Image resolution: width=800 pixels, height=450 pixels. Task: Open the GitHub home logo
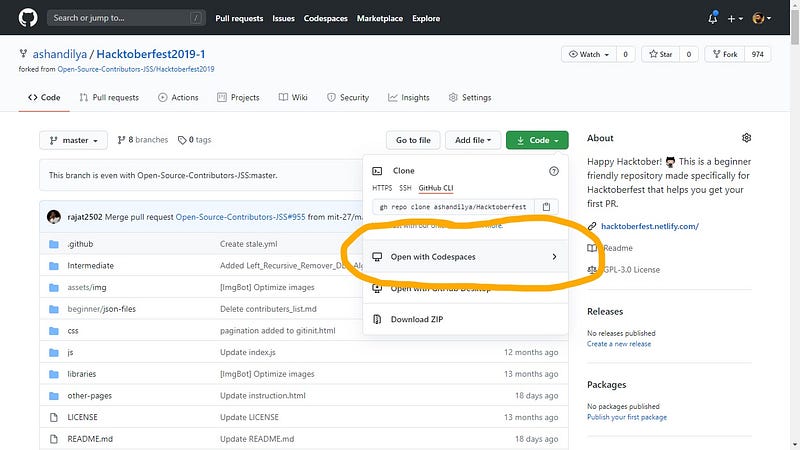point(28,18)
